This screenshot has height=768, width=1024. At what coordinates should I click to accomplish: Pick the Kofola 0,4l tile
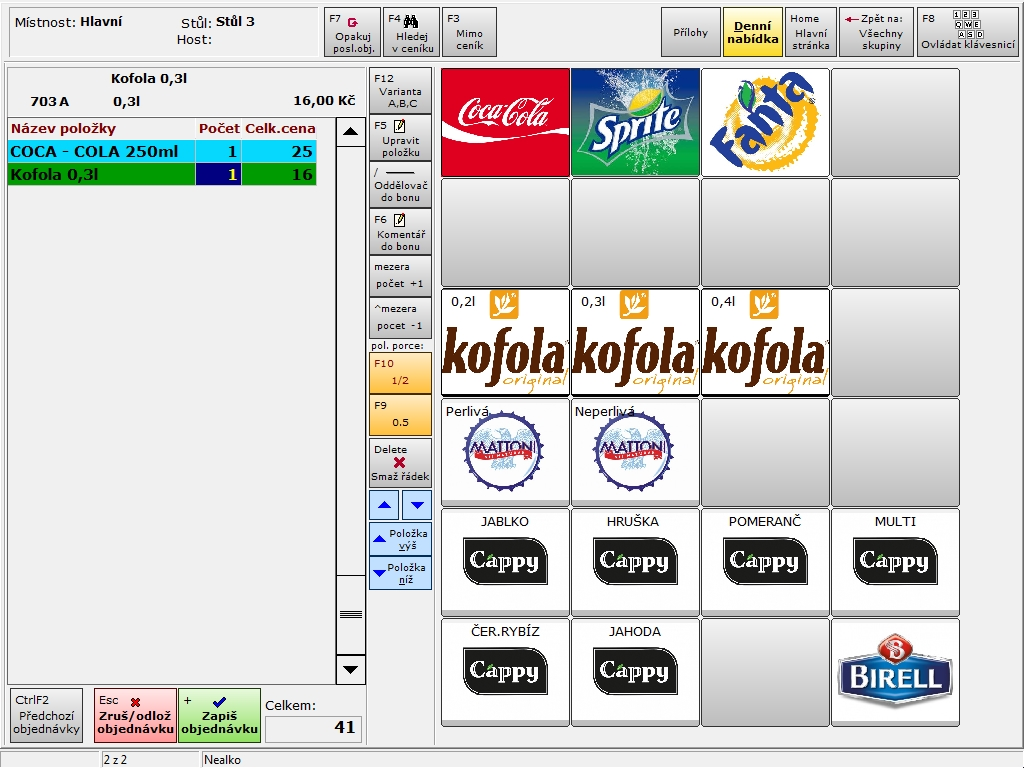(x=765, y=342)
